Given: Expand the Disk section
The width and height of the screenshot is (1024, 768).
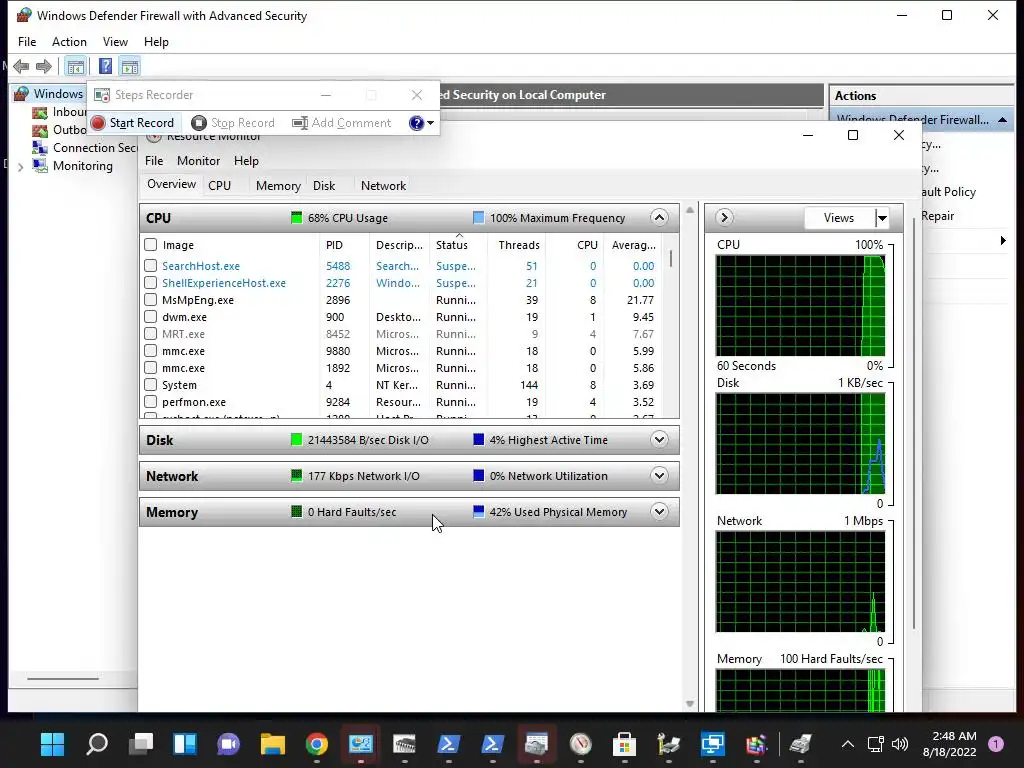Looking at the screenshot, I should pyautogui.click(x=660, y=440).
